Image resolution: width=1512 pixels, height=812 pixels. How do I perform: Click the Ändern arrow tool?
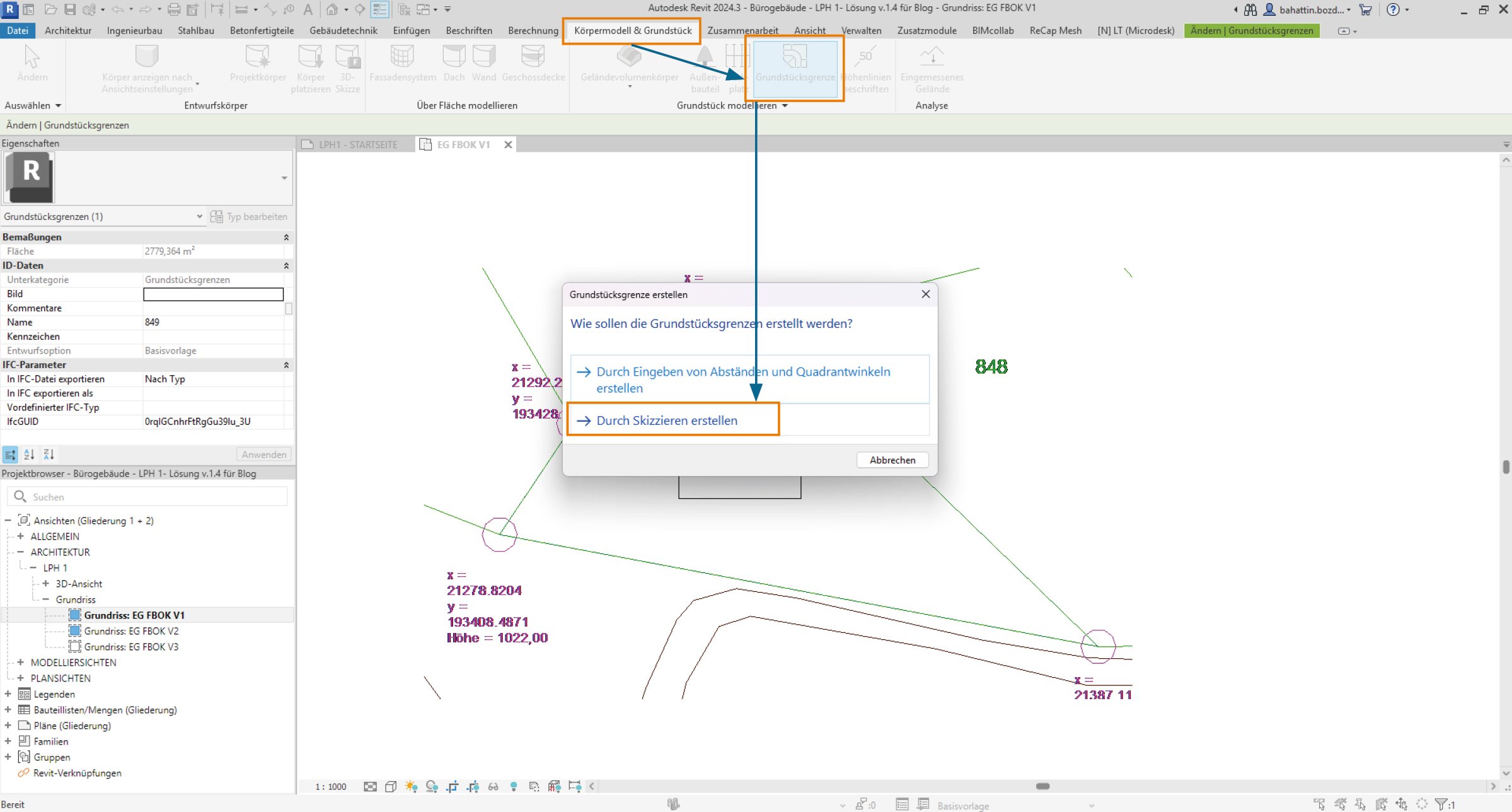(32, 63)
